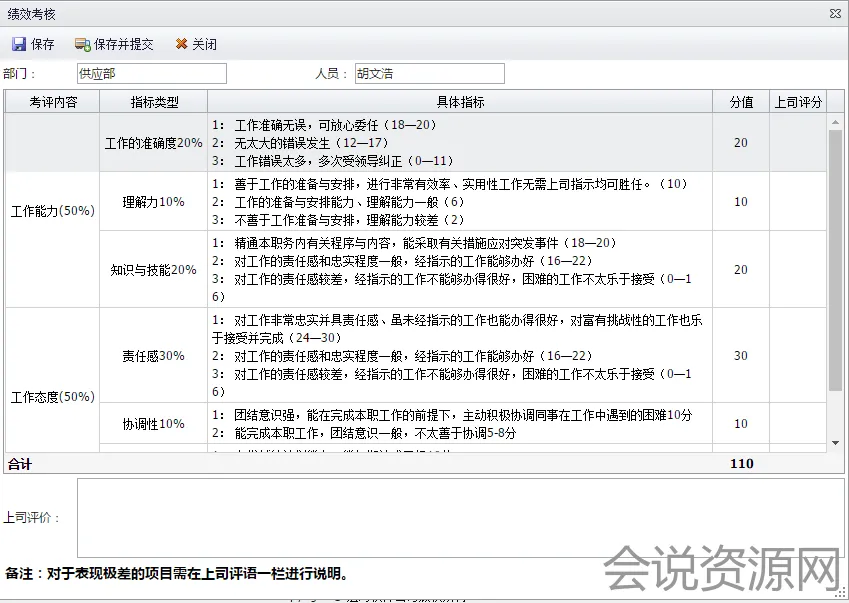Click the table scrollbar up arrow
This screenshot has height=603, width=849.
coord(836,122)
